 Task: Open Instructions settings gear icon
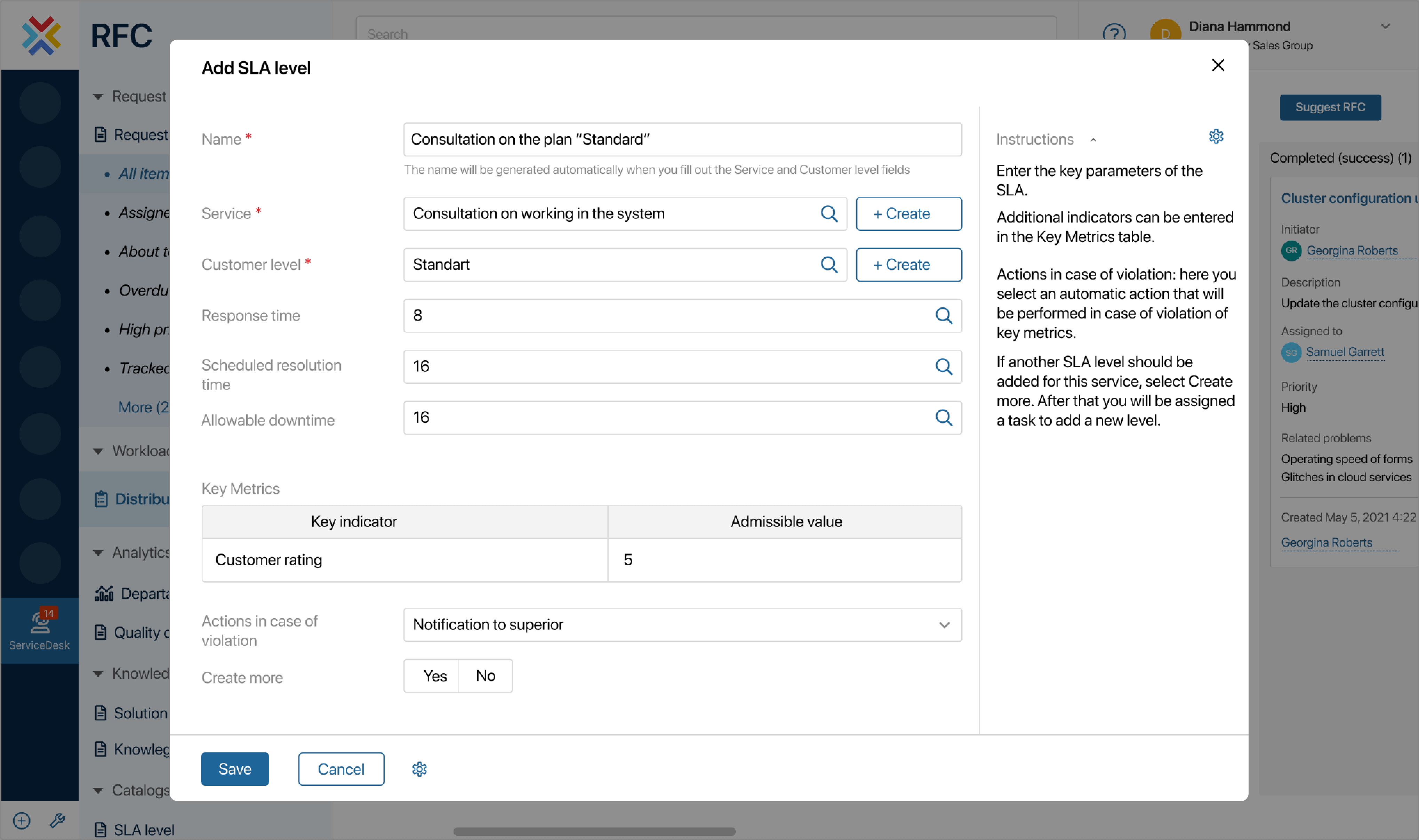click(1216, 136)
